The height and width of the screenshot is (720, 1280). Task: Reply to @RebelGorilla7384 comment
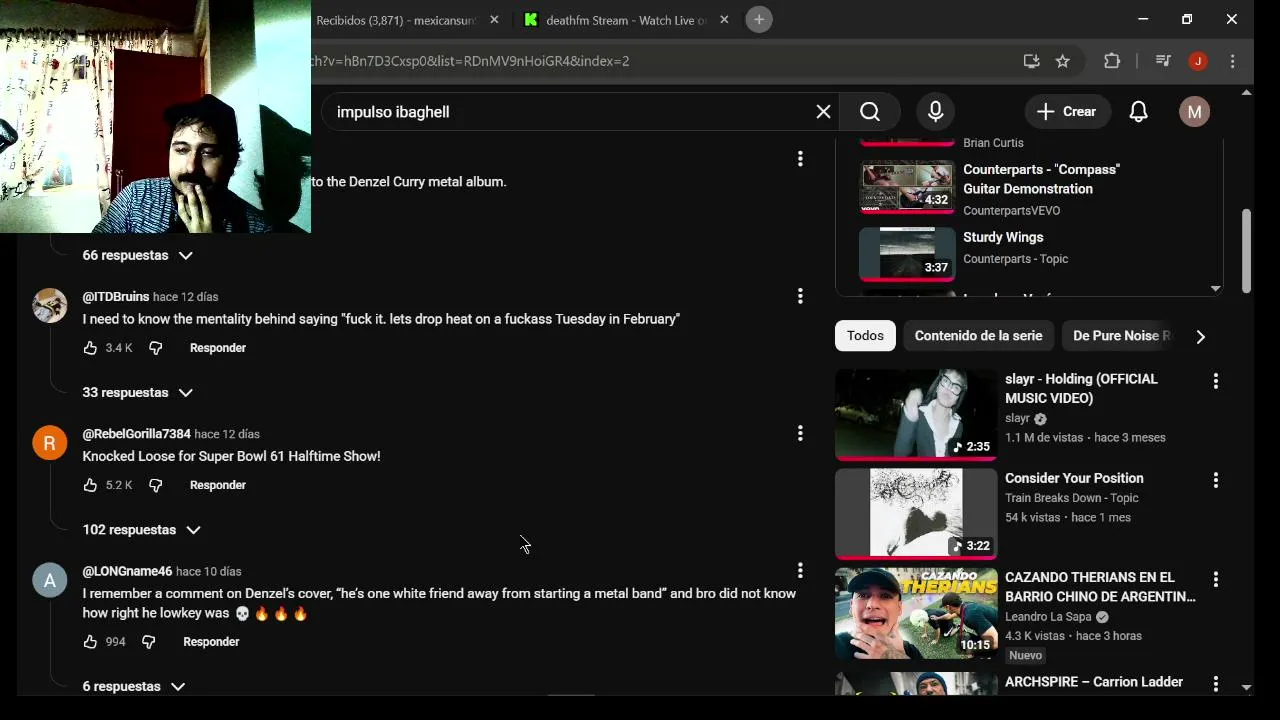click(218, 485)
